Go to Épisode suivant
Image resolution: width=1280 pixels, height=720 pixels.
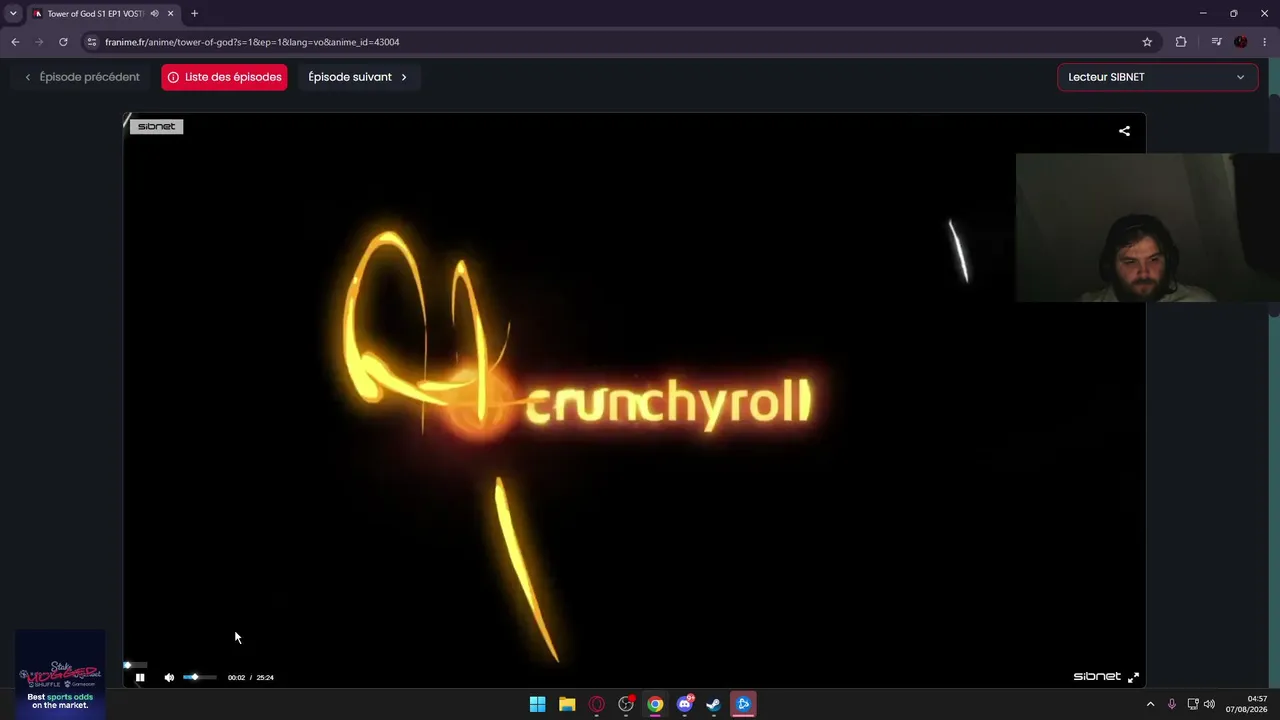358,77
